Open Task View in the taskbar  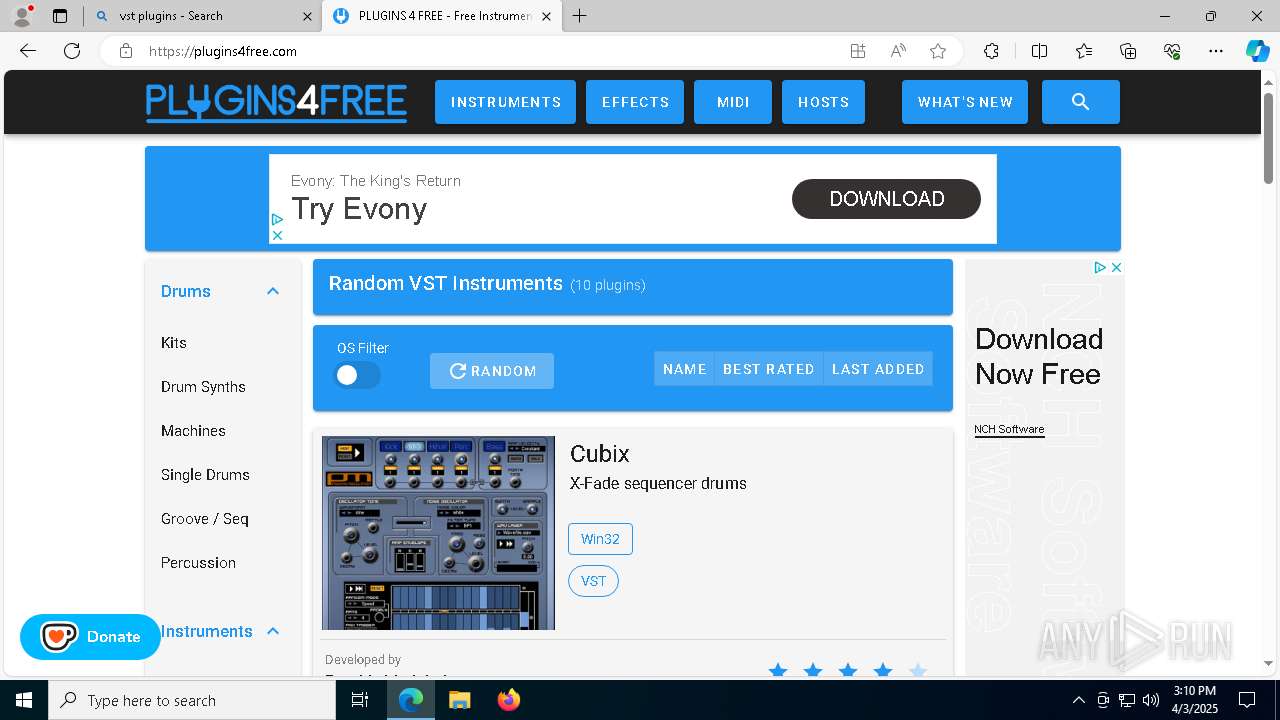pyautogui.click(x=360, y=700)
